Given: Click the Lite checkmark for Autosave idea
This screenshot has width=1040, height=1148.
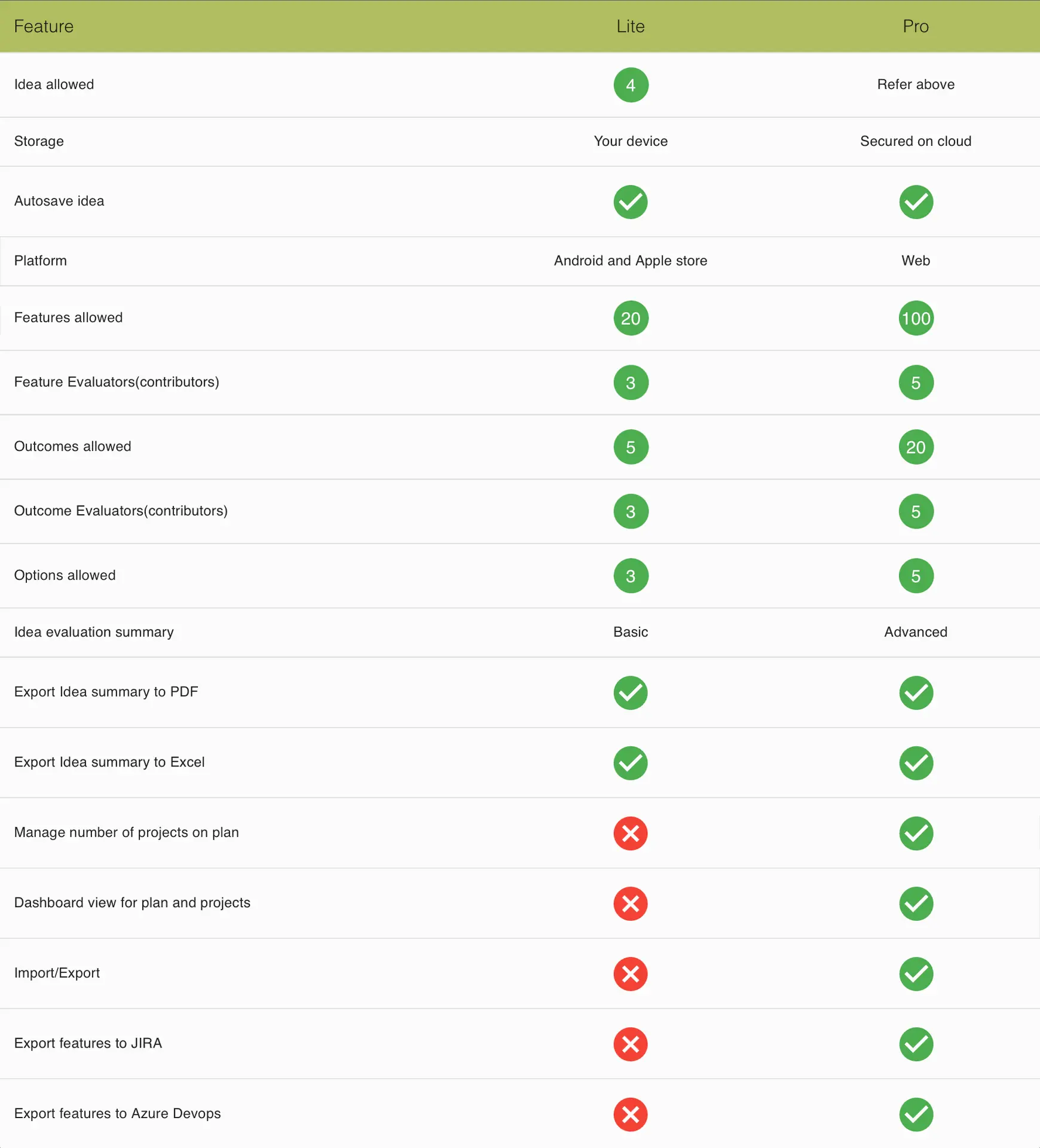Looking at the screenshot, I should [631, 202].
